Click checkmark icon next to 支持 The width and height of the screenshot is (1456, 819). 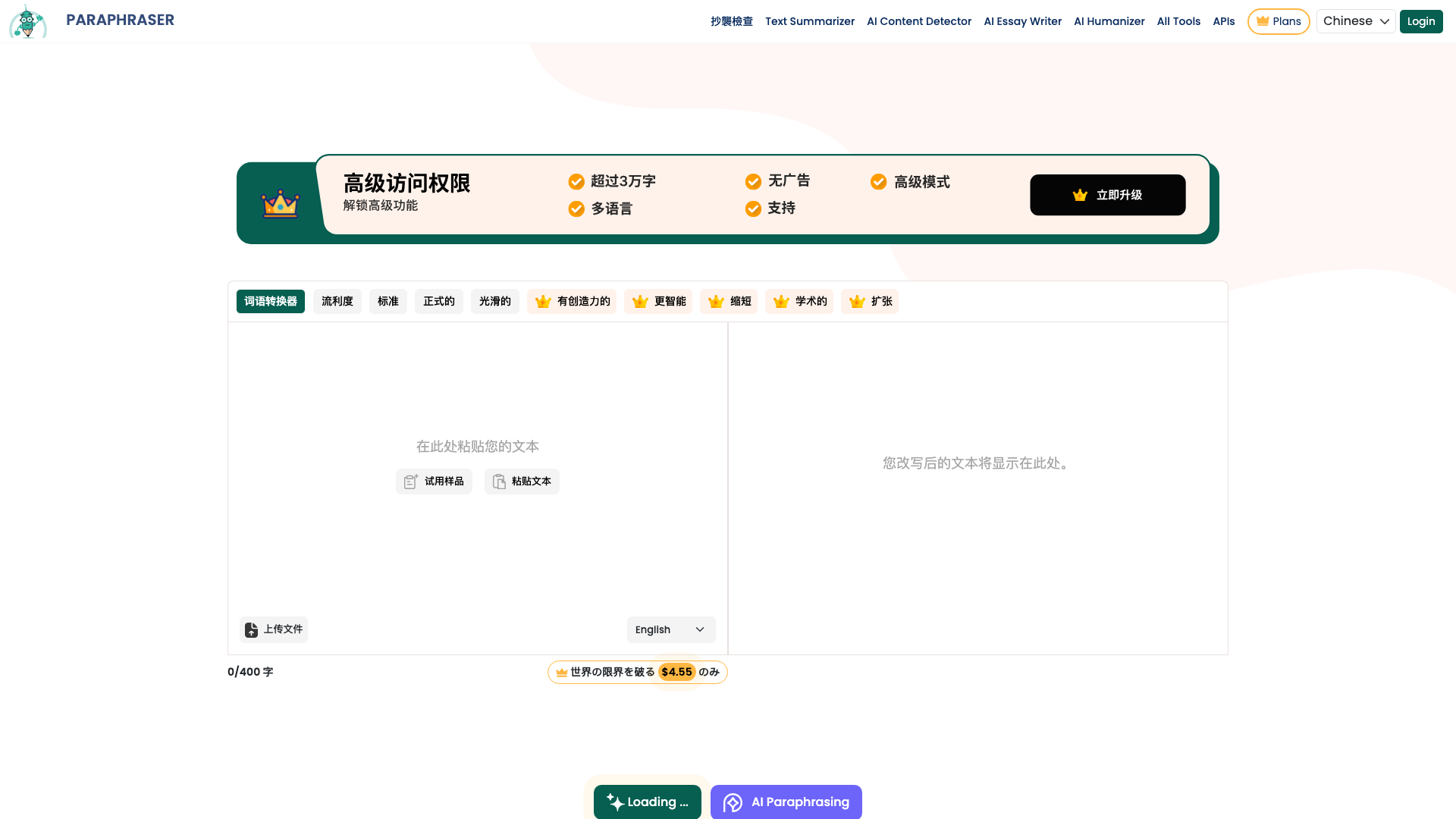(x=753, y=209)
